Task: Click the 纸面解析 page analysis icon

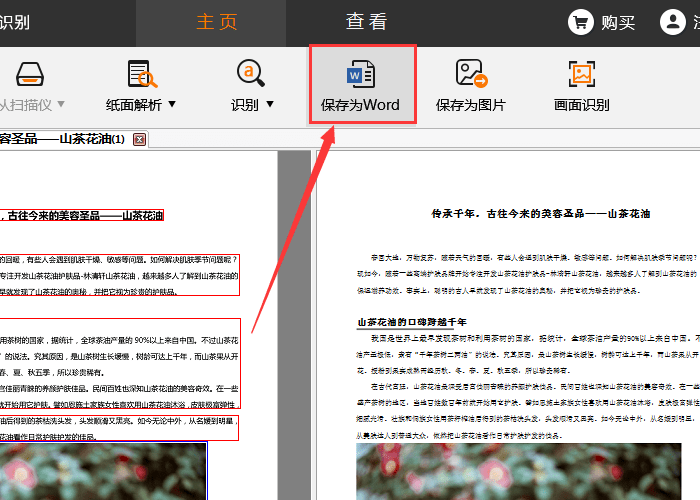Action: click(x=142, y=74)
